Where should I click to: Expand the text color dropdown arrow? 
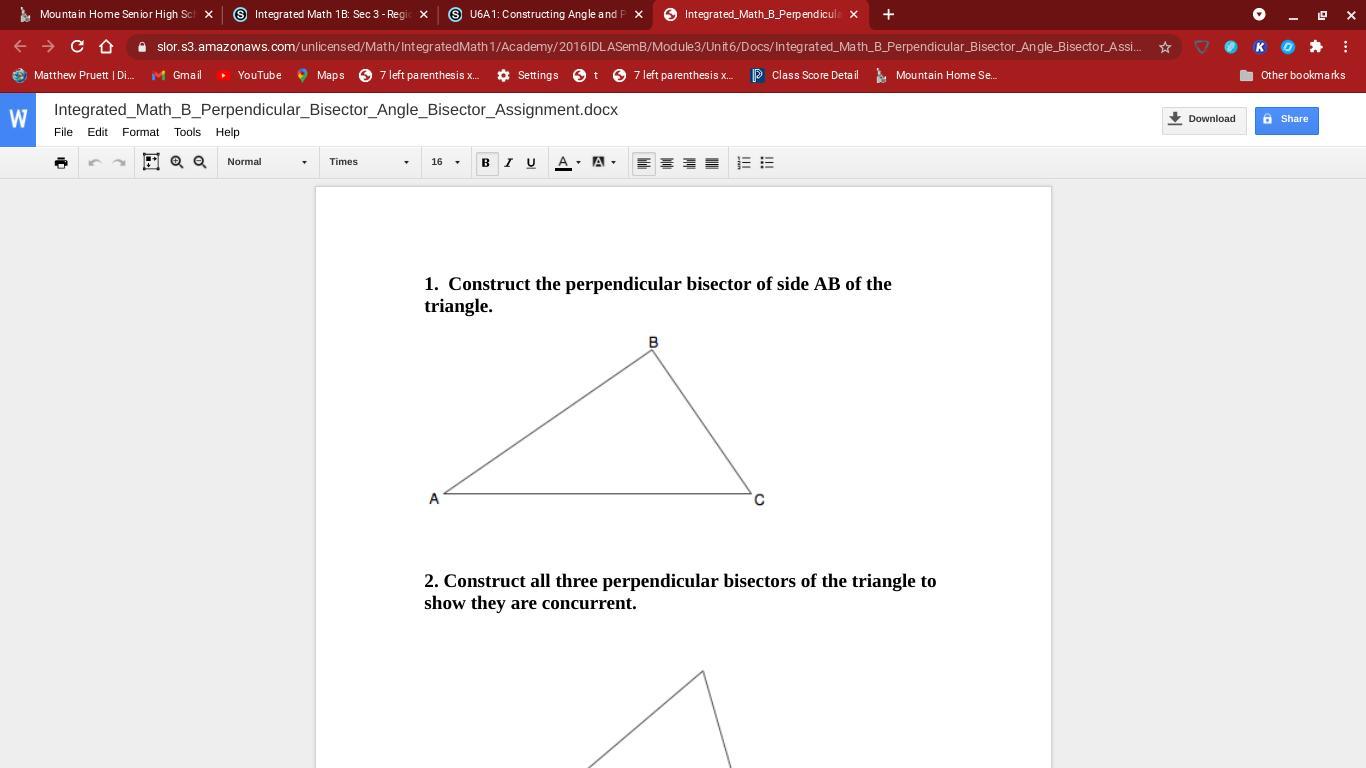tap(578, 163)
